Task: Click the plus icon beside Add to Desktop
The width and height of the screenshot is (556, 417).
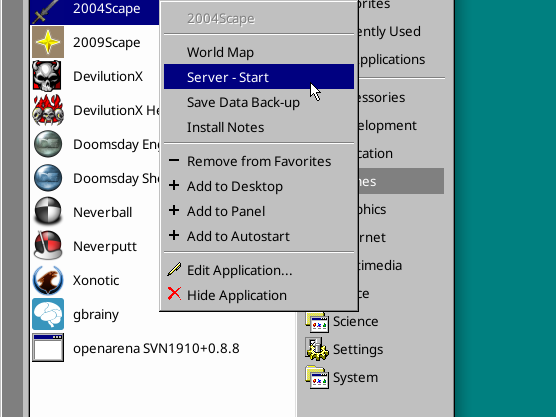Action: tap(174, 185)
